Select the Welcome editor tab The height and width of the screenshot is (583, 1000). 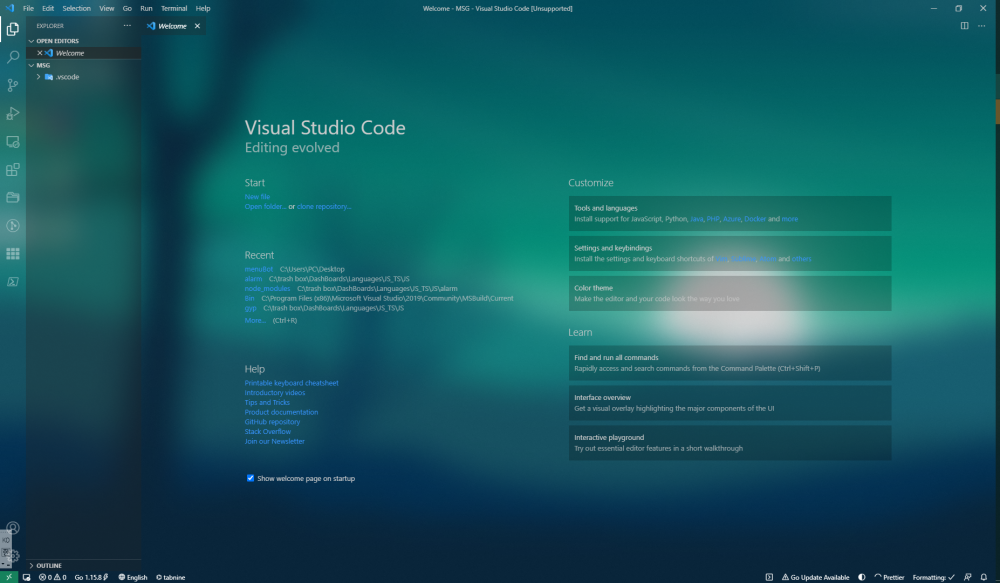(x=173, y=26)
